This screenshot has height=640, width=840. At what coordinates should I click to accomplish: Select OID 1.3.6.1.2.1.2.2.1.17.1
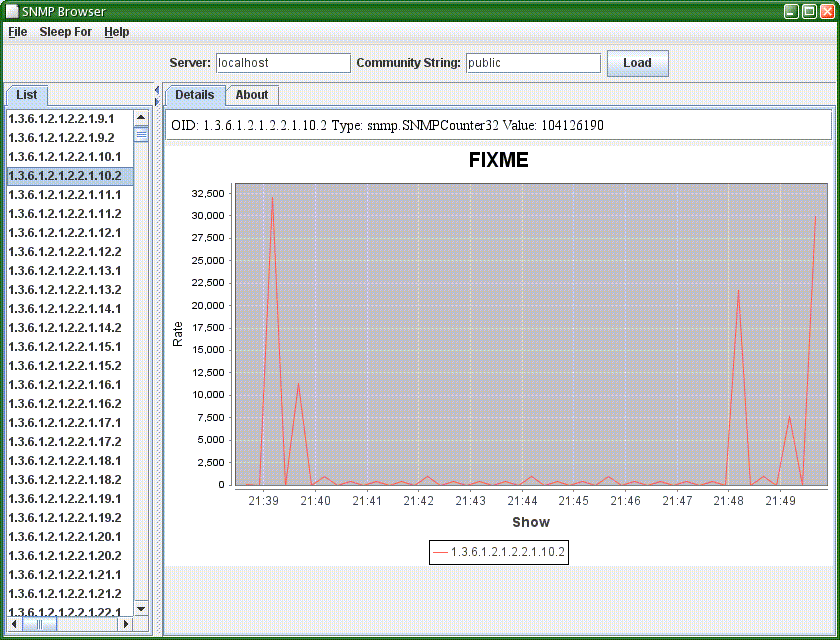coord(70,423)
